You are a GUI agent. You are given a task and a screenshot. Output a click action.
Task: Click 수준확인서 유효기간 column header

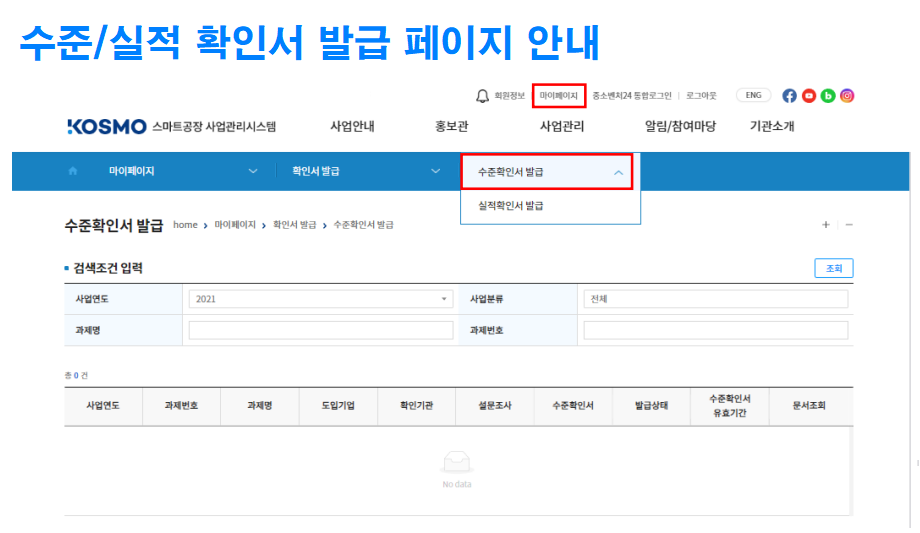pos(730,406)
